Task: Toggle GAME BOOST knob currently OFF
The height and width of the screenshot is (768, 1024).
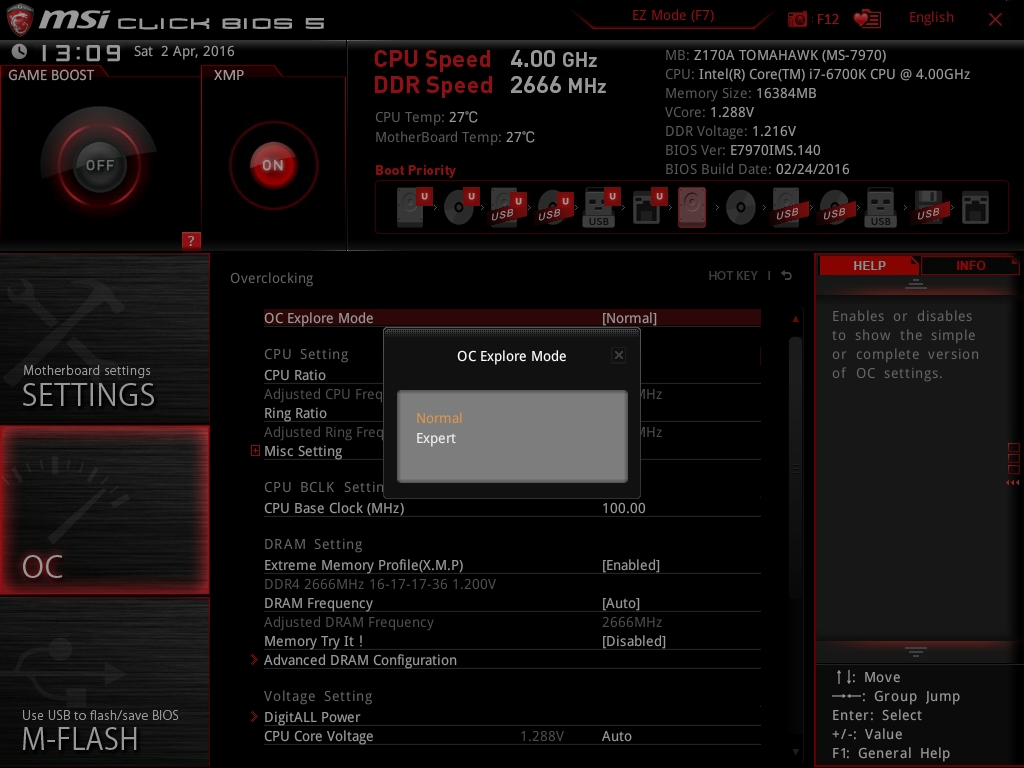Action: (99, 165)
